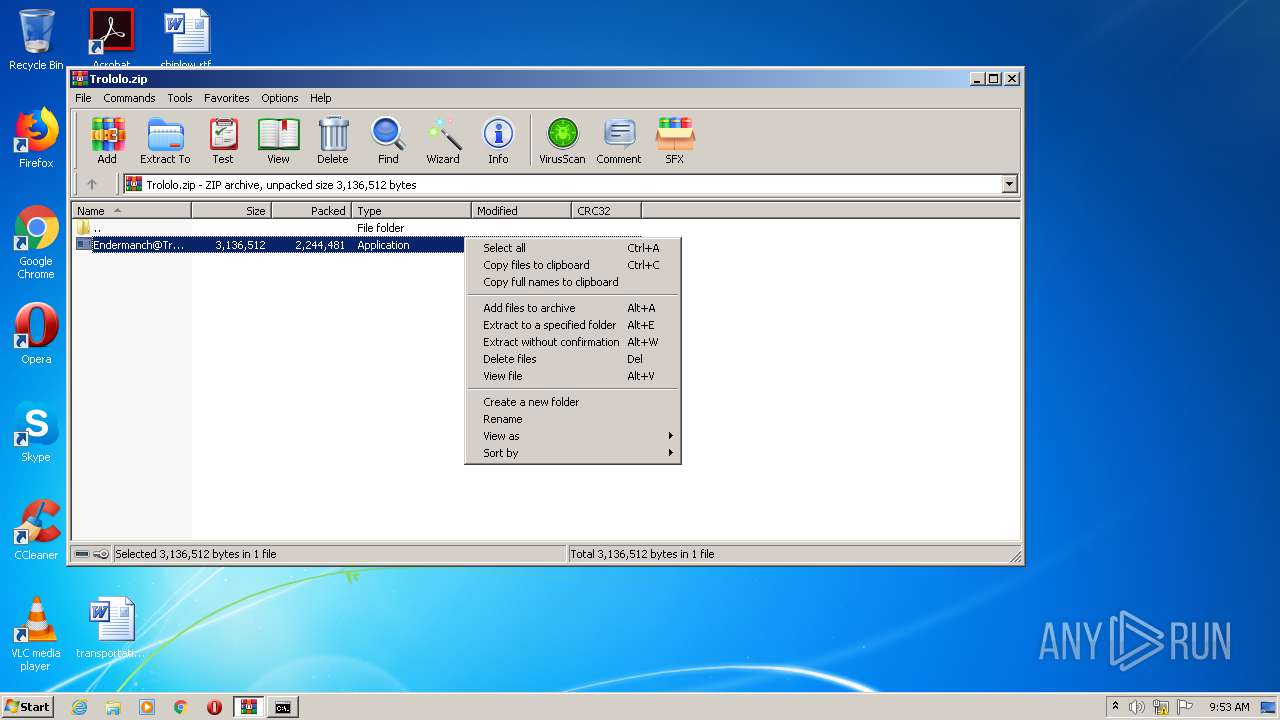Open the Tools menu
This screenshot has width=1280, height=720.
(x=180, y=98)
